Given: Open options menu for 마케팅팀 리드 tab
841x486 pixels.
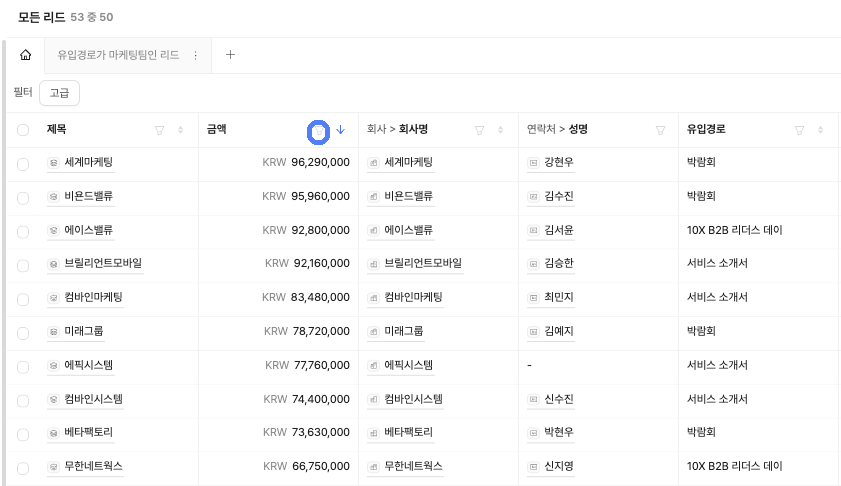Looking at the screenshot, I should tap(195, 55).
